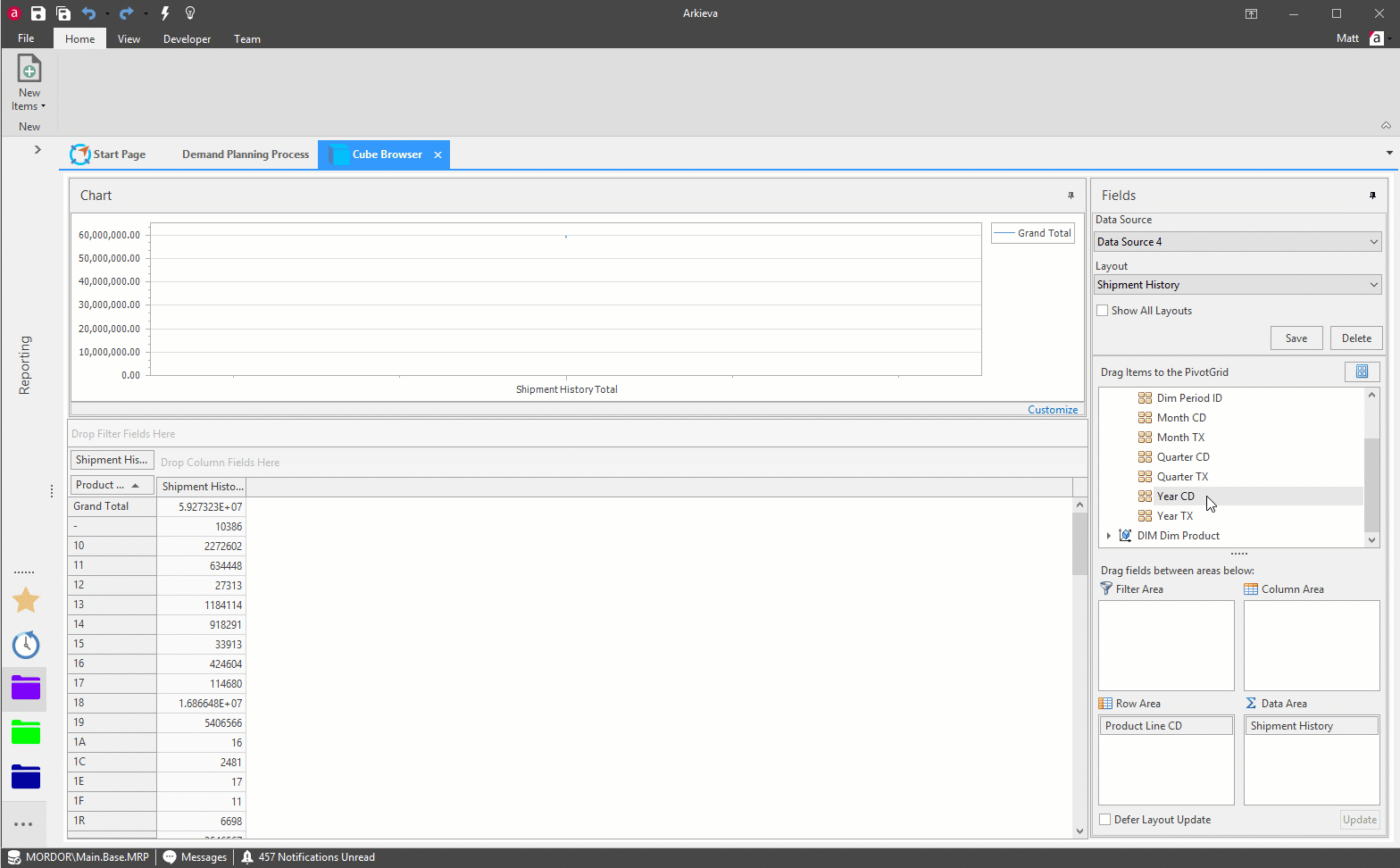Click the vertical Reporting sidebar label
The height and width of the screenshot is (868, 1400).
[x=25, y=365]
